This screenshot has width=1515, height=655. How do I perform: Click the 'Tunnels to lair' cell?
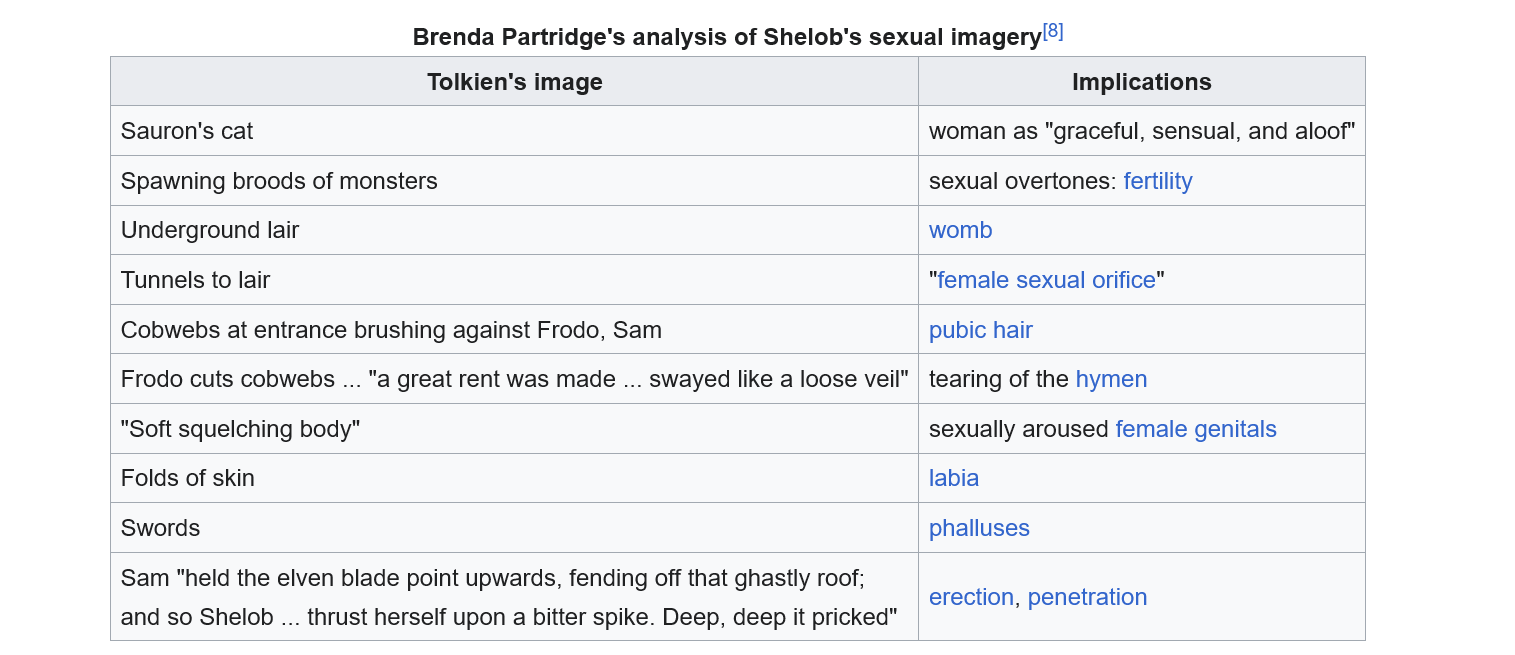(195, 280)
